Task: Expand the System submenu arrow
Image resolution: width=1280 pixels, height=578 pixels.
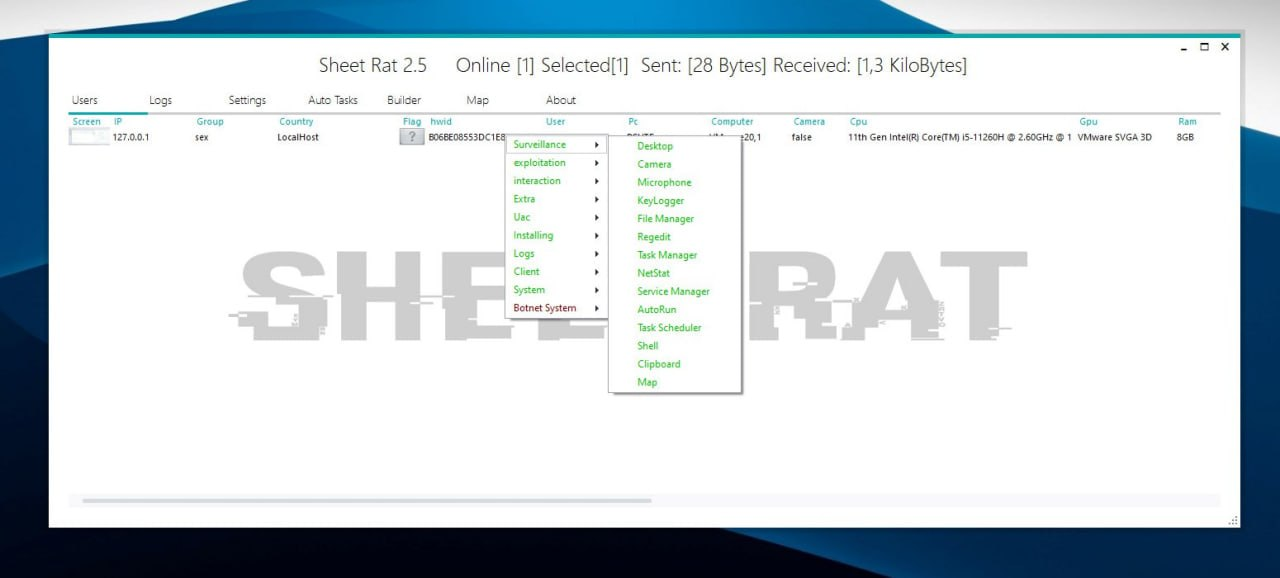Action: click(x=597, y=290)
